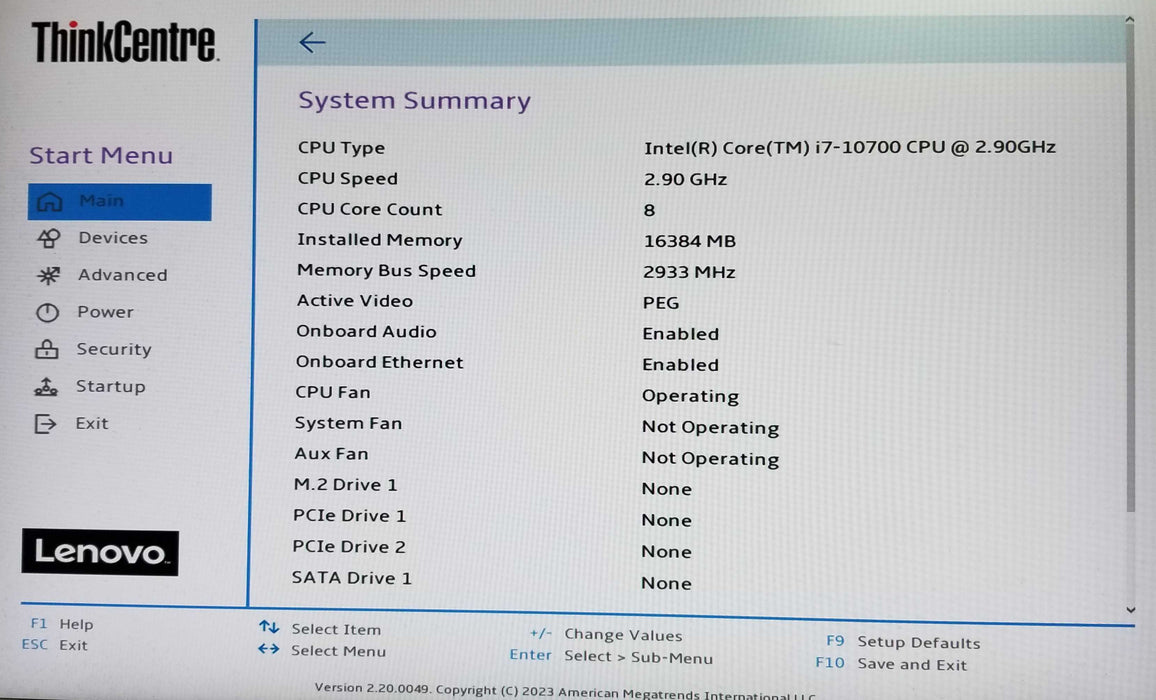This screenshot has height=700, width=1156.
Task: Choose the Exit menu entry
Action: click(91, 423)
